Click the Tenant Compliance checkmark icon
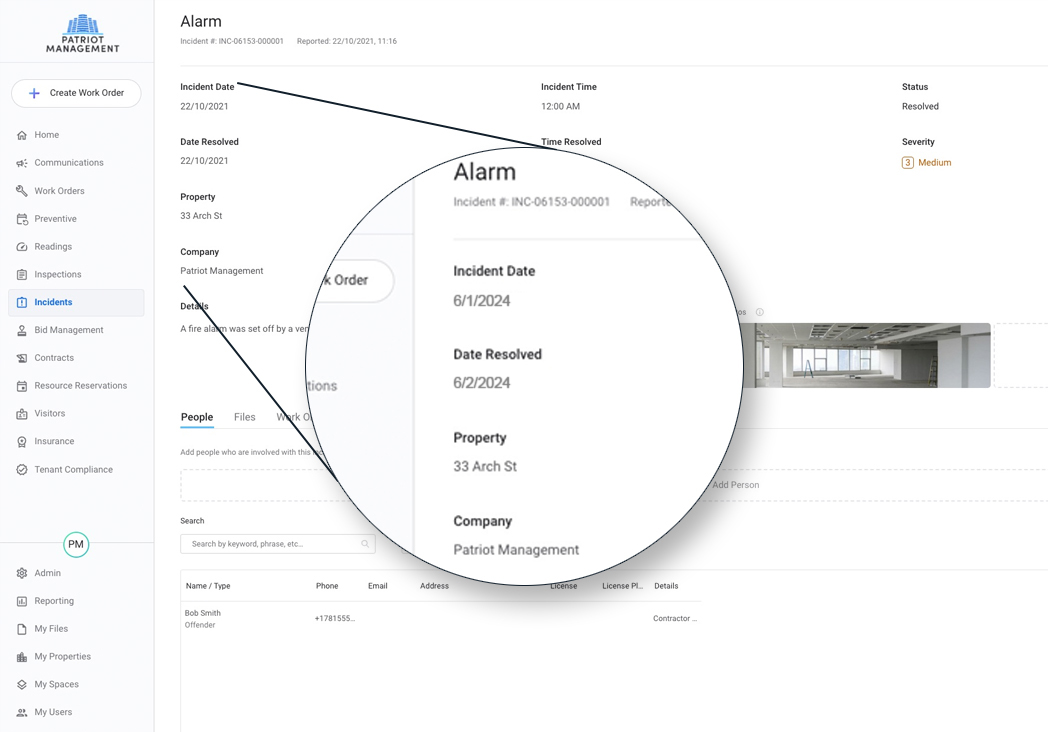 pos(22,470)
